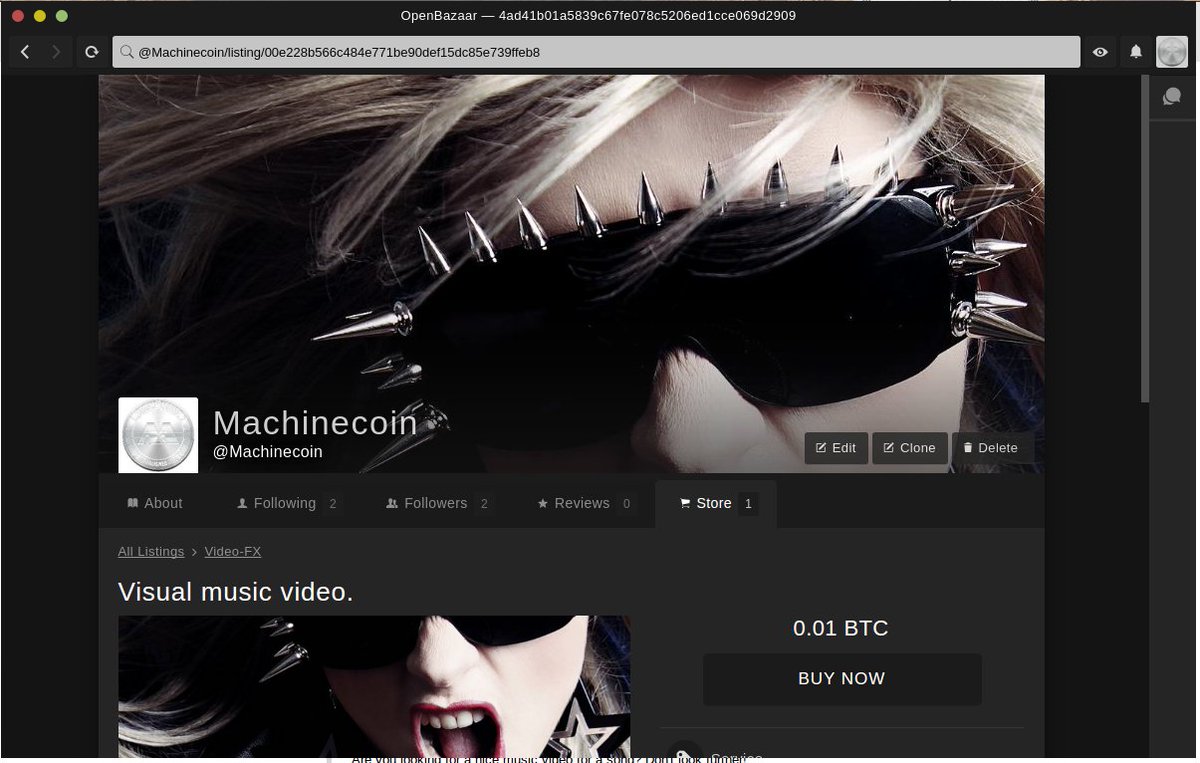1200x763 pixels.
Task: Select the Store tab
Action: point(716,503)
